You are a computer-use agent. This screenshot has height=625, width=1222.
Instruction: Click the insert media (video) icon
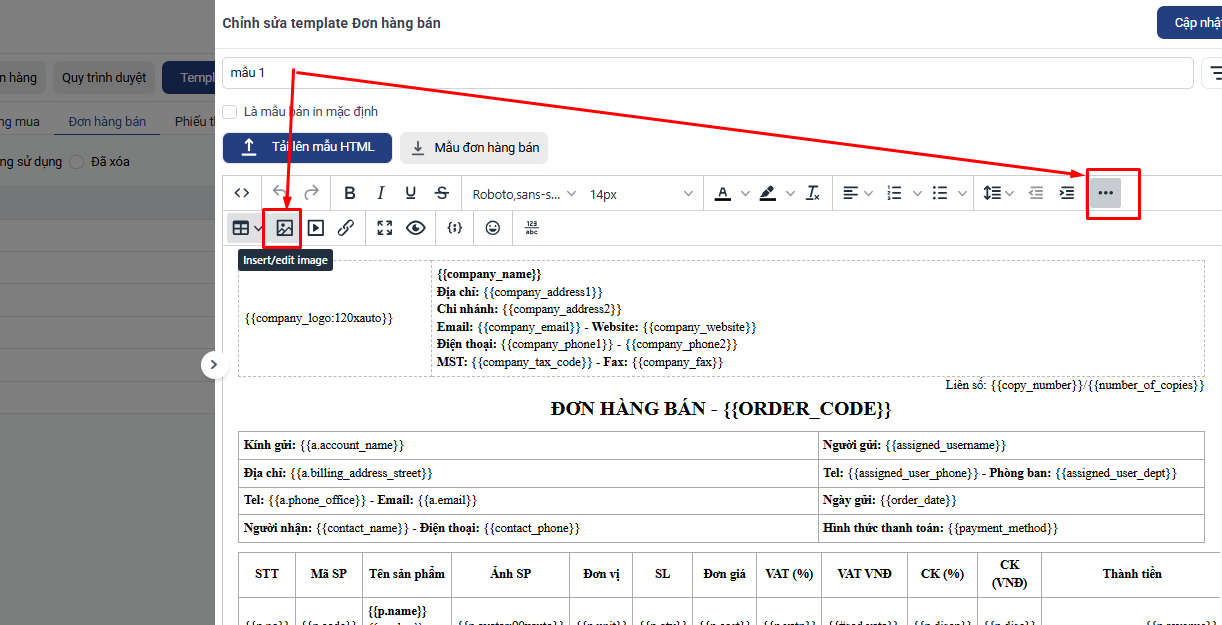click(x=316, y=228)
